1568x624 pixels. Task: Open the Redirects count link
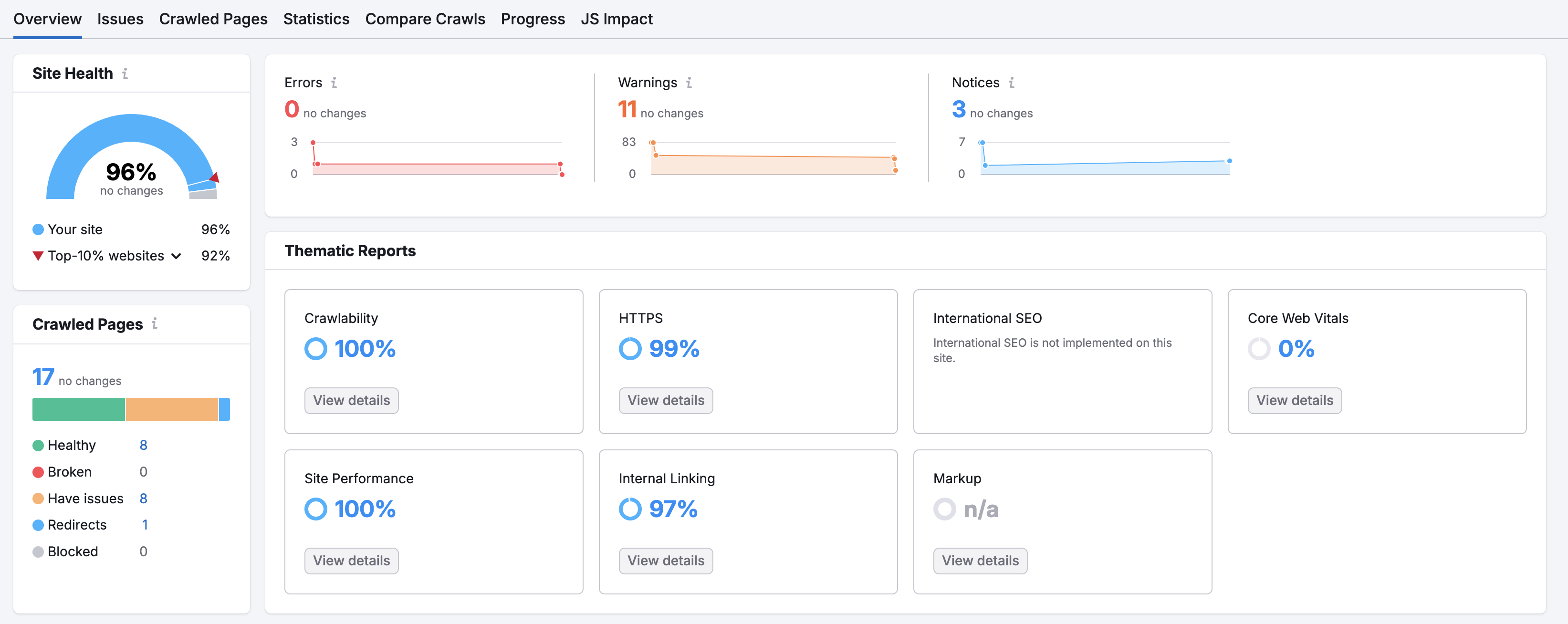coord(145,525)
